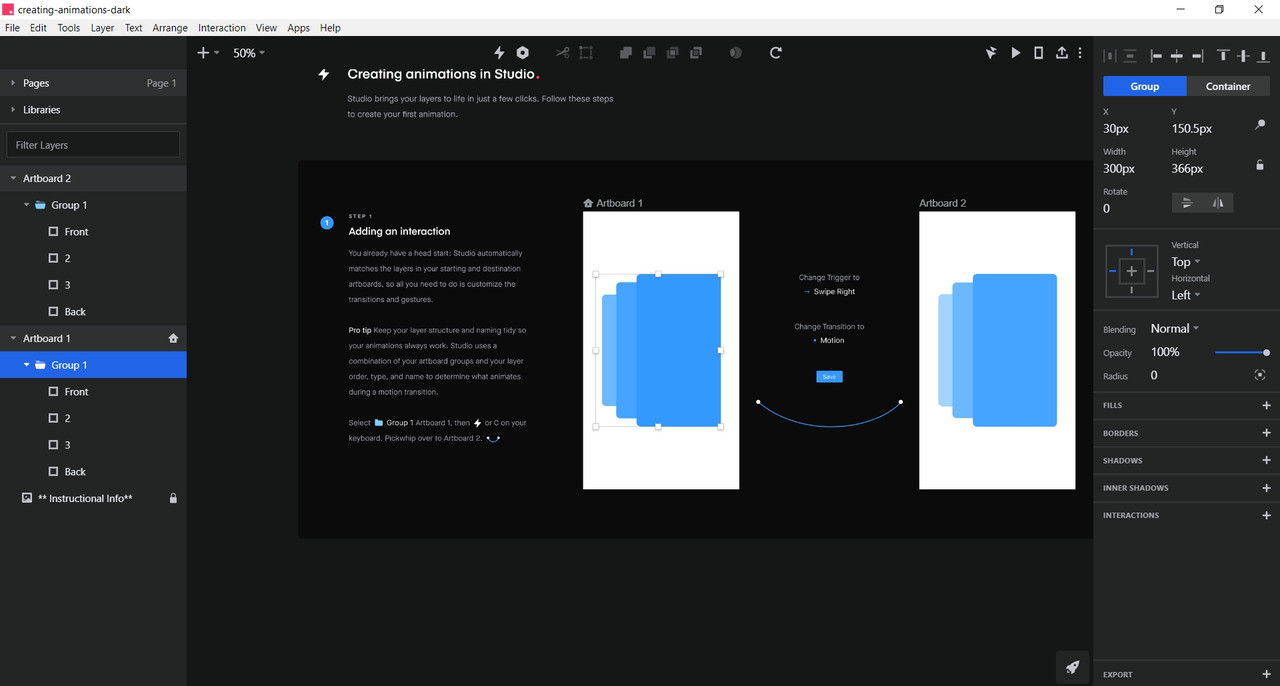Add a new inner shadow

tap(1266, 488)
